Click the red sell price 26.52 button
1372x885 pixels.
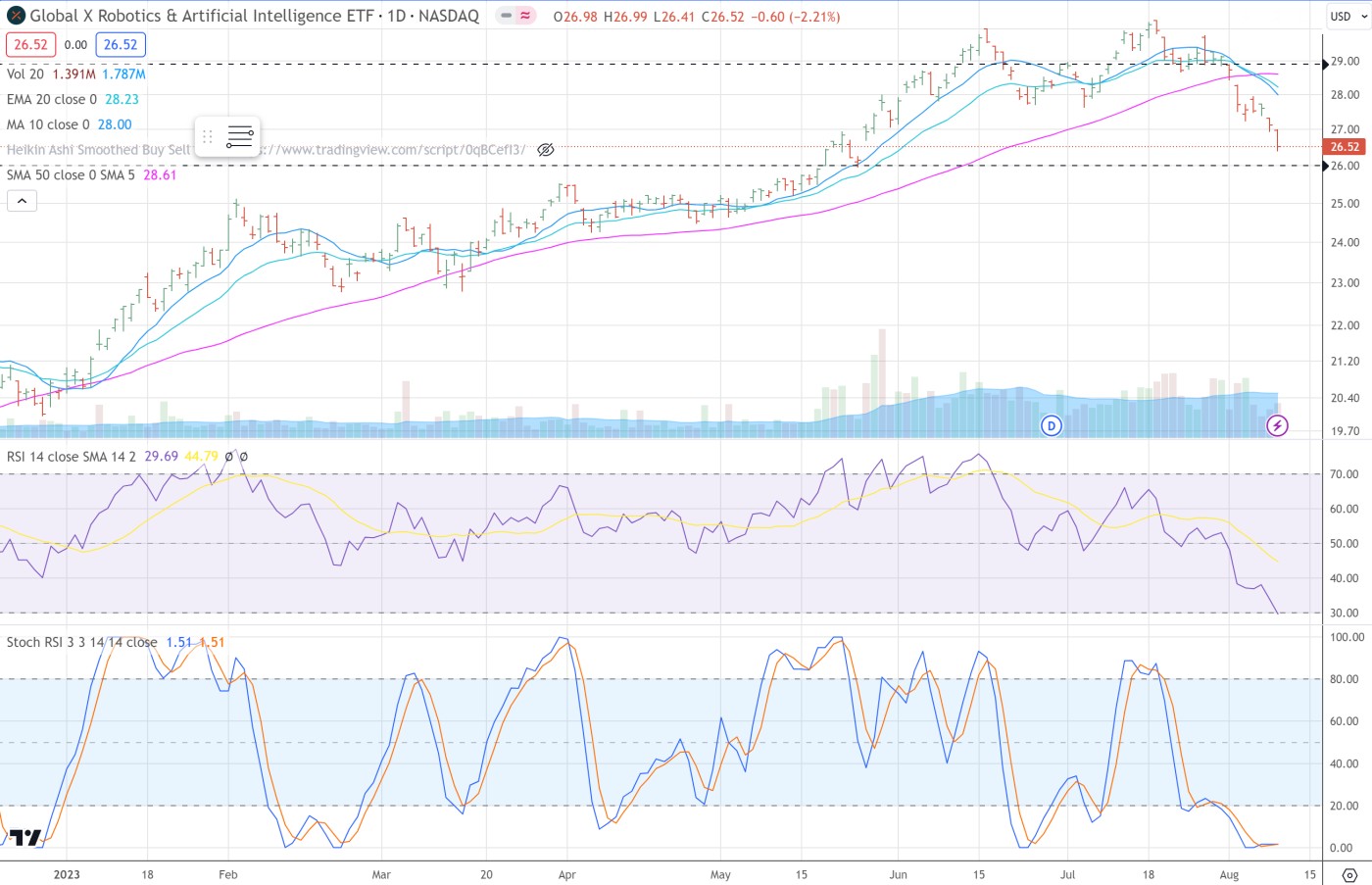(31, 44)
